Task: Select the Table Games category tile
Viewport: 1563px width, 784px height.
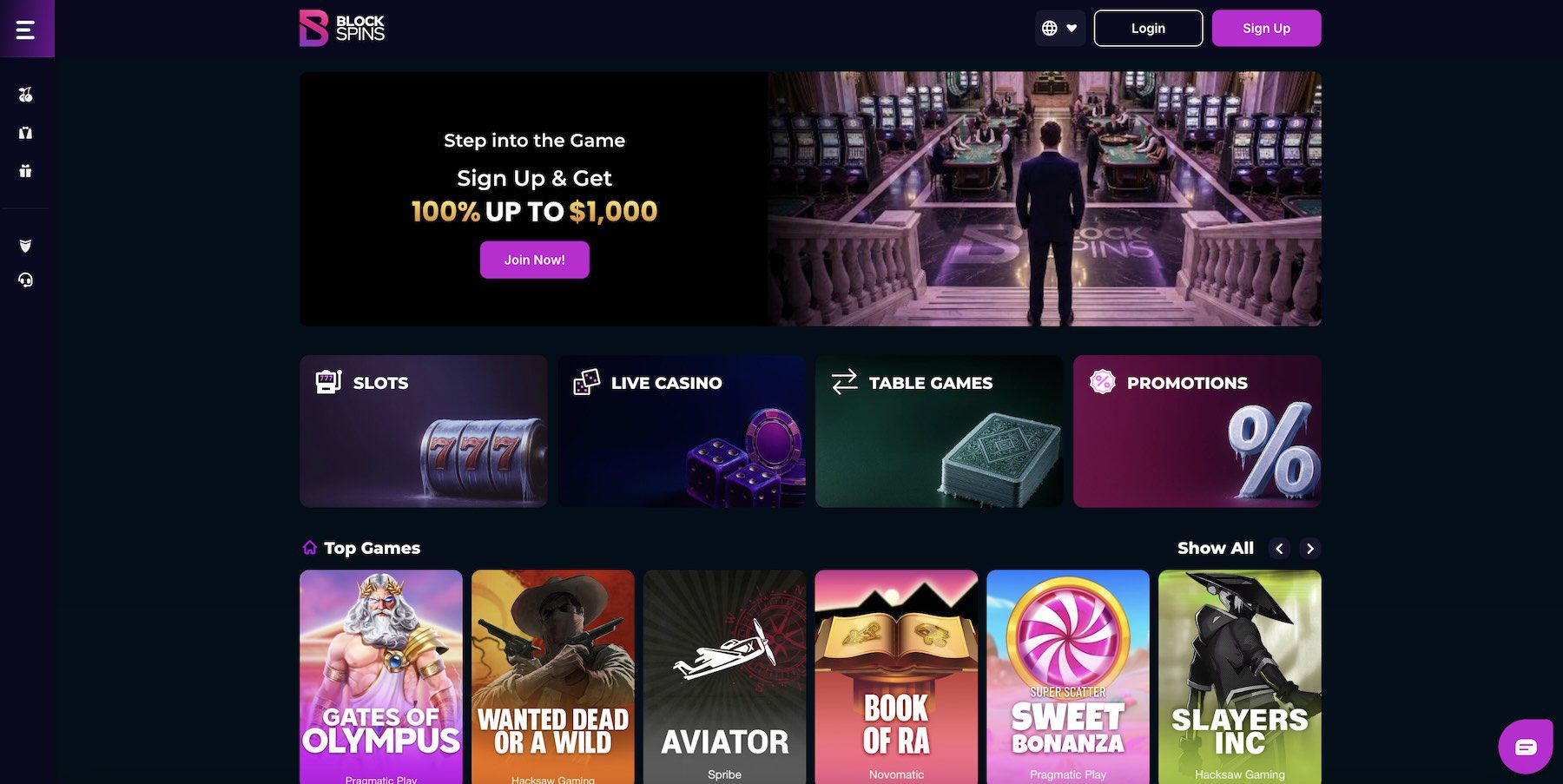Action: [940, 431]
